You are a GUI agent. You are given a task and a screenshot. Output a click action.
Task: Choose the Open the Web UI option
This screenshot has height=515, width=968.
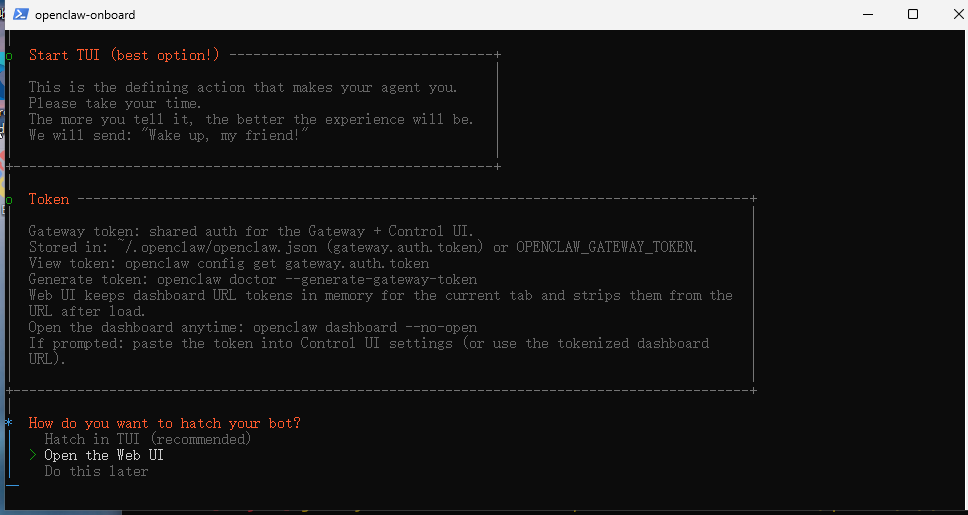(x=103, y=455)
